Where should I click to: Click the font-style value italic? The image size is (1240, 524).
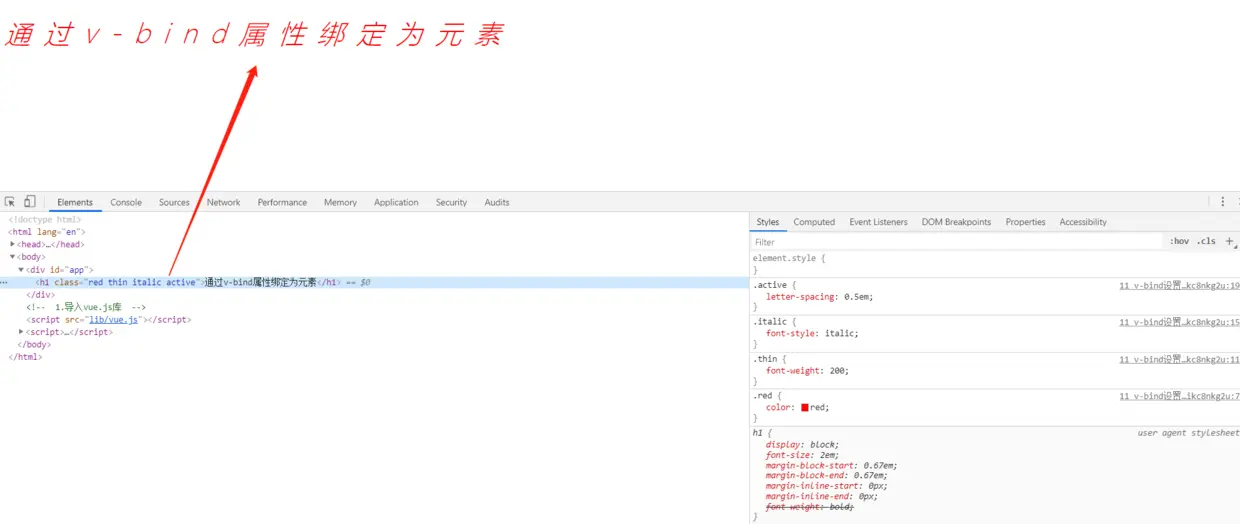coord(840,334)
